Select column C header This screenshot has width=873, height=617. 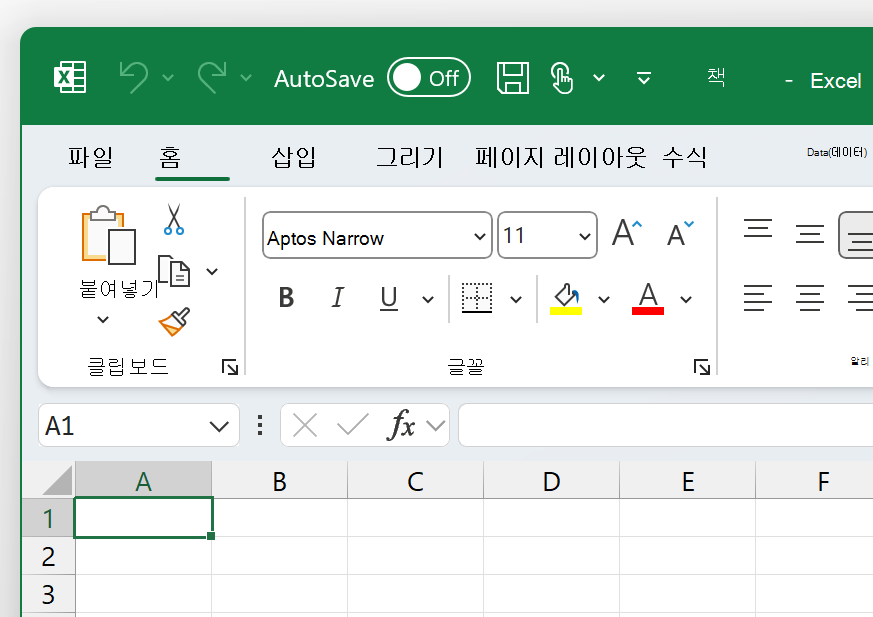pos(415,480)
